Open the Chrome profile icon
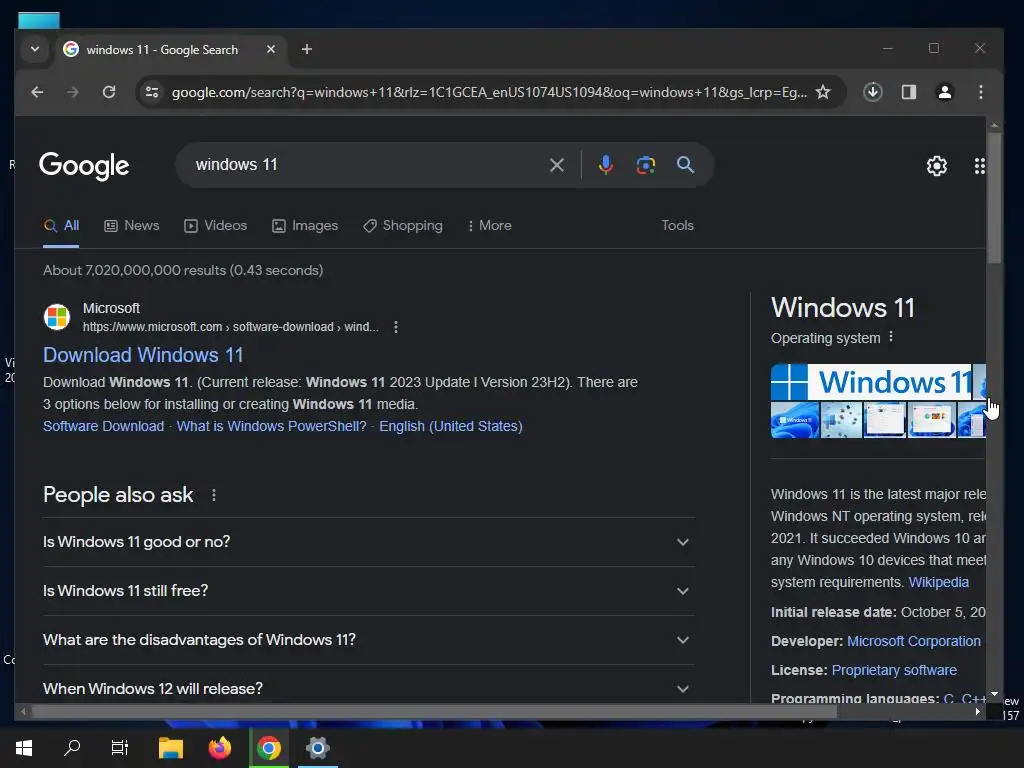 pyautogui.click(x=944, y=92)
